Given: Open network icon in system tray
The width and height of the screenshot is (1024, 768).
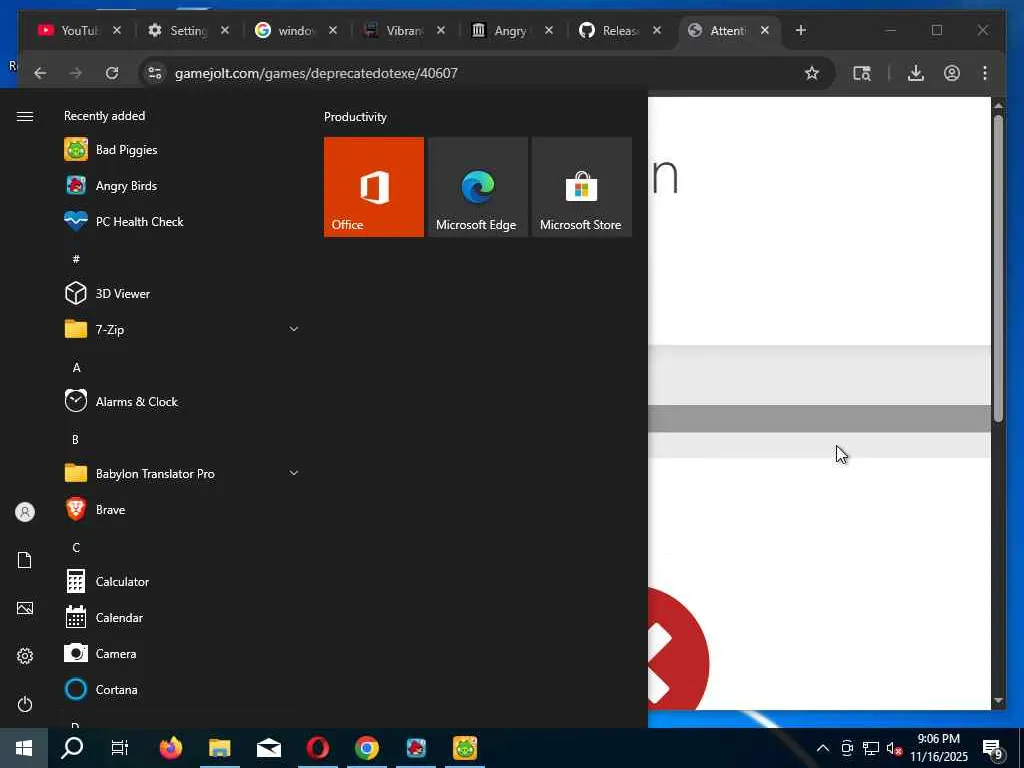Looking at the screenshot, I should tap(871, 748).
